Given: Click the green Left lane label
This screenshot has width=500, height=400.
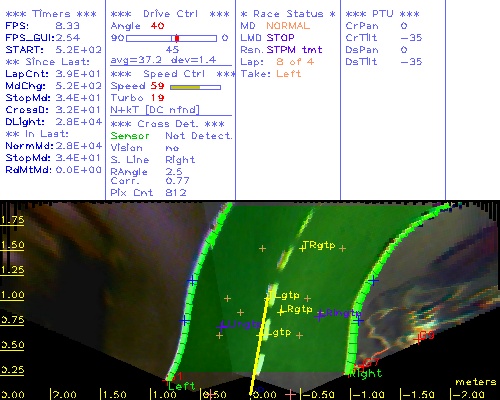Looking at the screenshot, I should coord(181,386).
